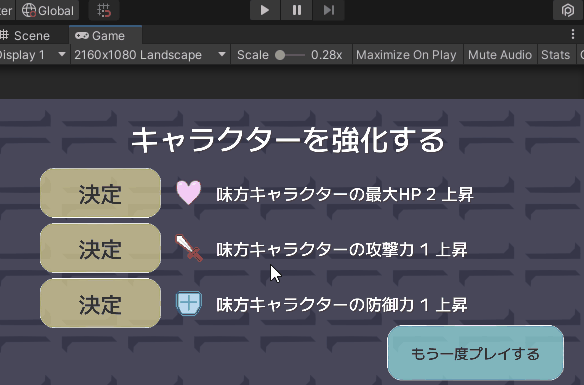The width and height of the screenshot is (584, 385).
Task: Click the sword attack icon
Action: click(189, 248)
